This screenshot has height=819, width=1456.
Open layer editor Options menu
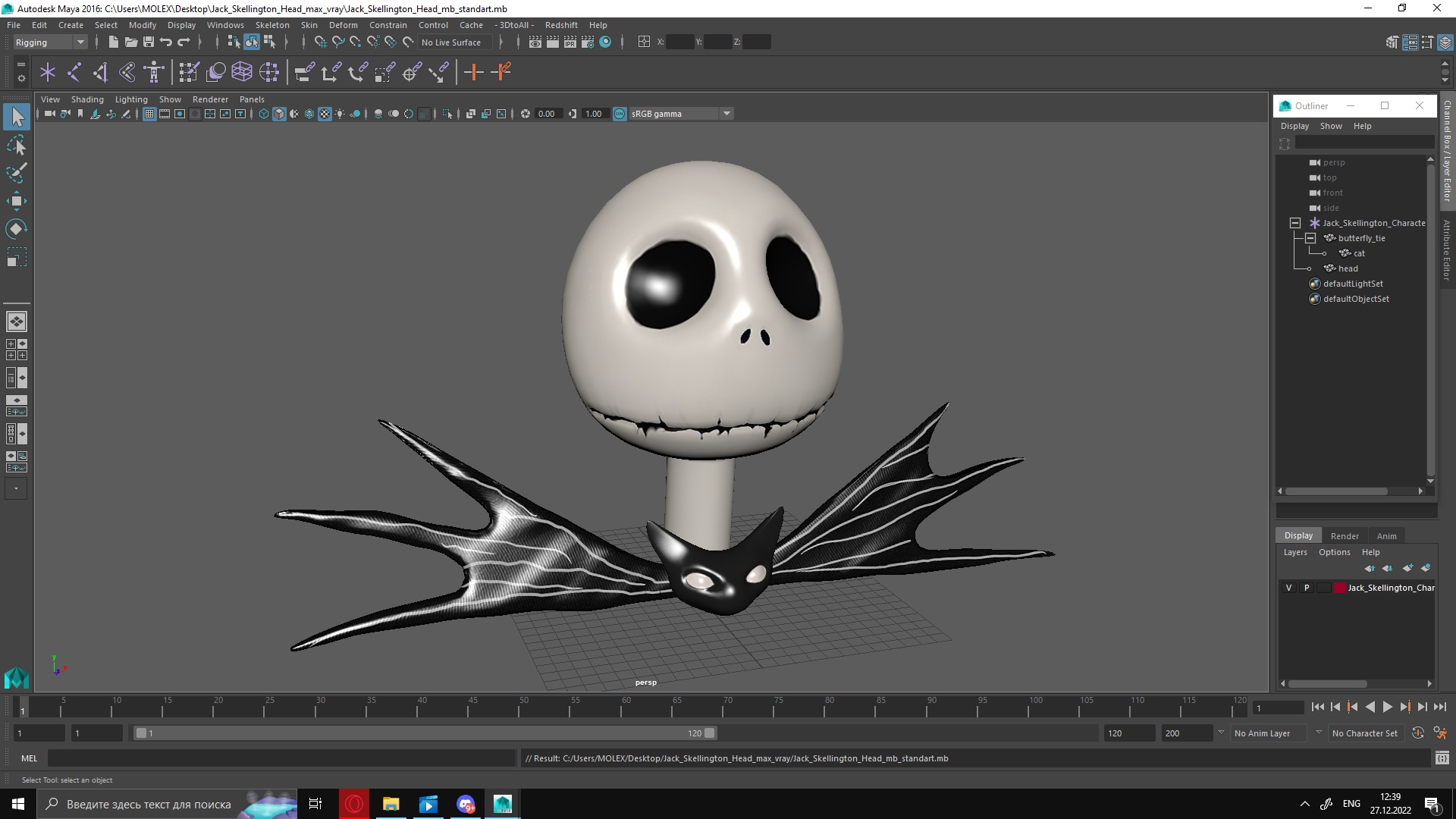tap(1334, 552)
